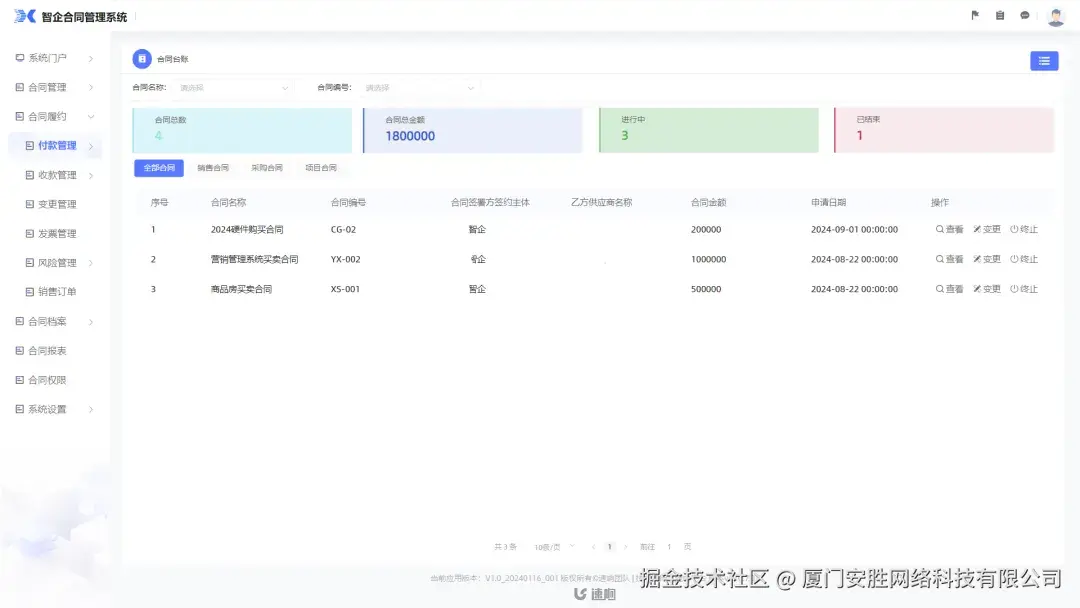Open the 合同编号 dropdown
This screenshot has width=1080, height=608.
419,87
